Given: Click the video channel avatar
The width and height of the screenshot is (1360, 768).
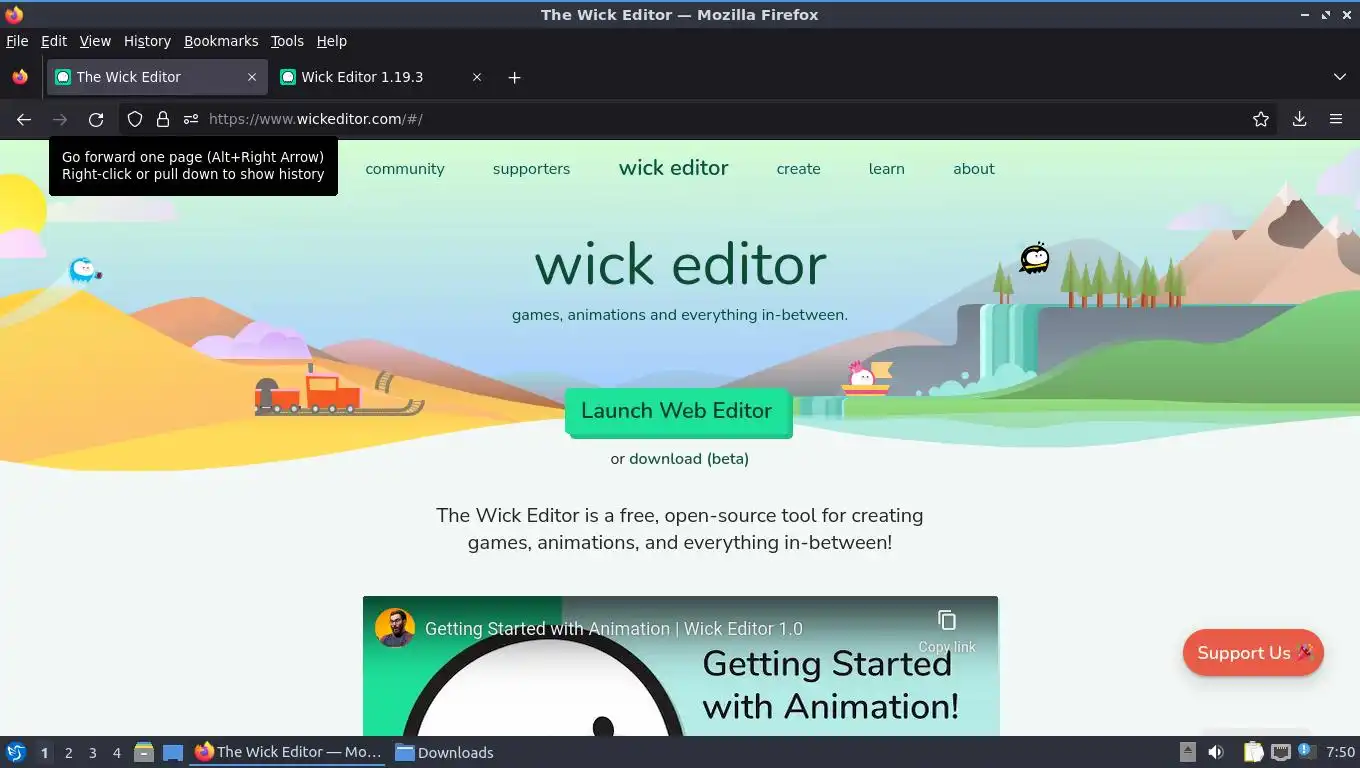Looking at the screenshot, I should click(395, 628).
